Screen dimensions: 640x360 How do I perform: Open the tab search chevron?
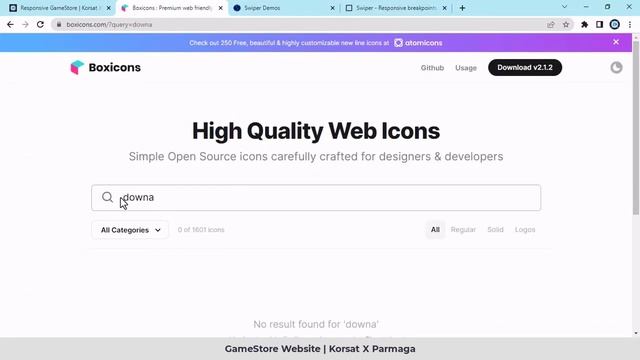(564, 7)
